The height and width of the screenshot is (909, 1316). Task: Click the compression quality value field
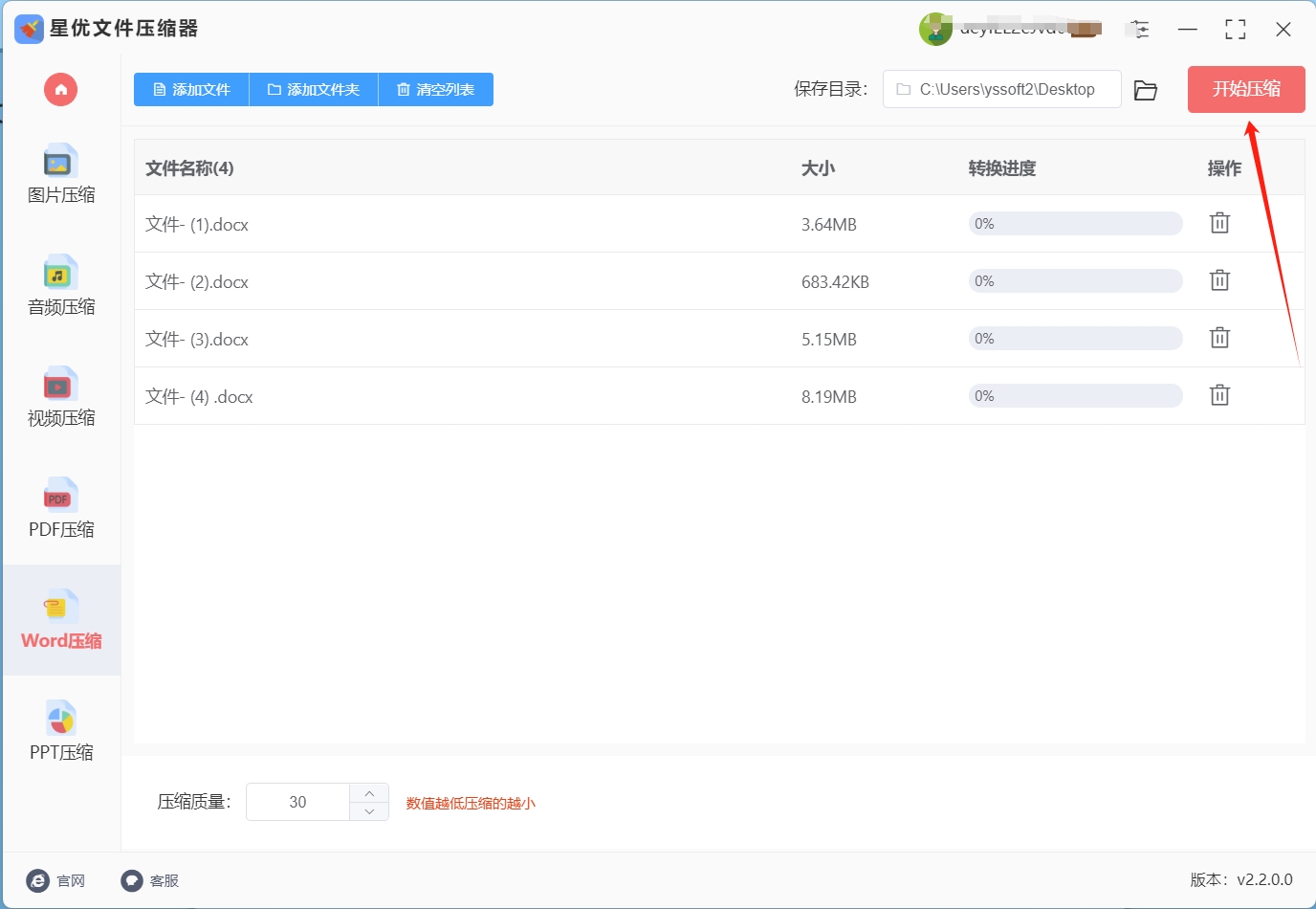click(x=298, y=802)
